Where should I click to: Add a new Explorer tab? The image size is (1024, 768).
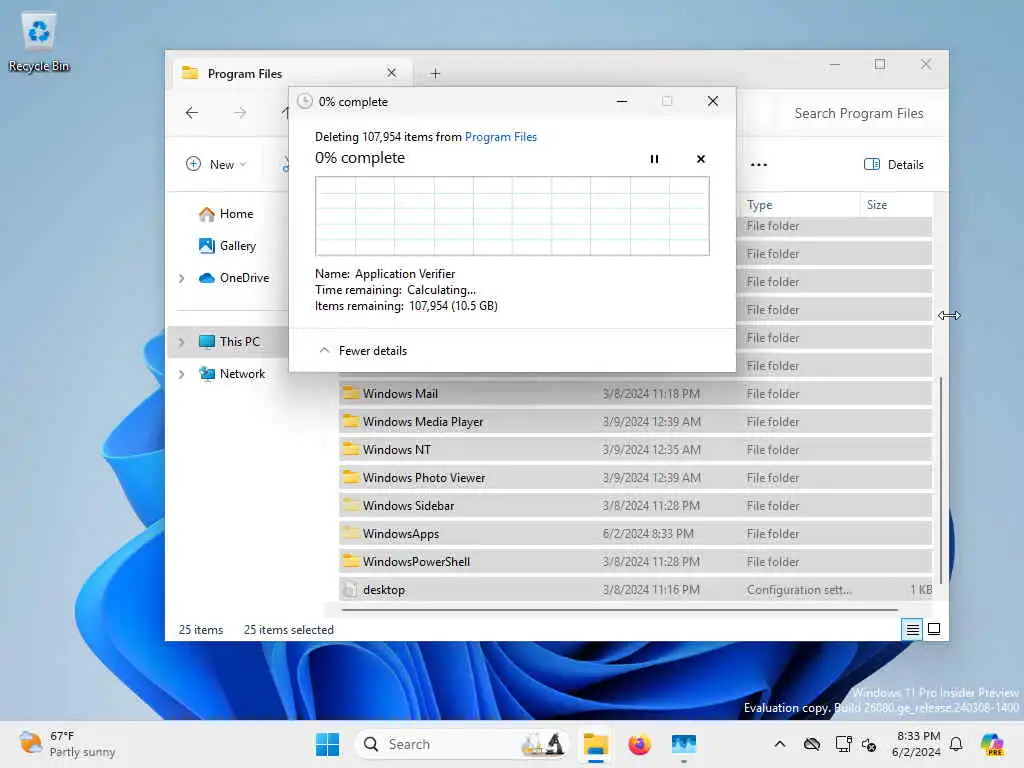pos(435,74)
